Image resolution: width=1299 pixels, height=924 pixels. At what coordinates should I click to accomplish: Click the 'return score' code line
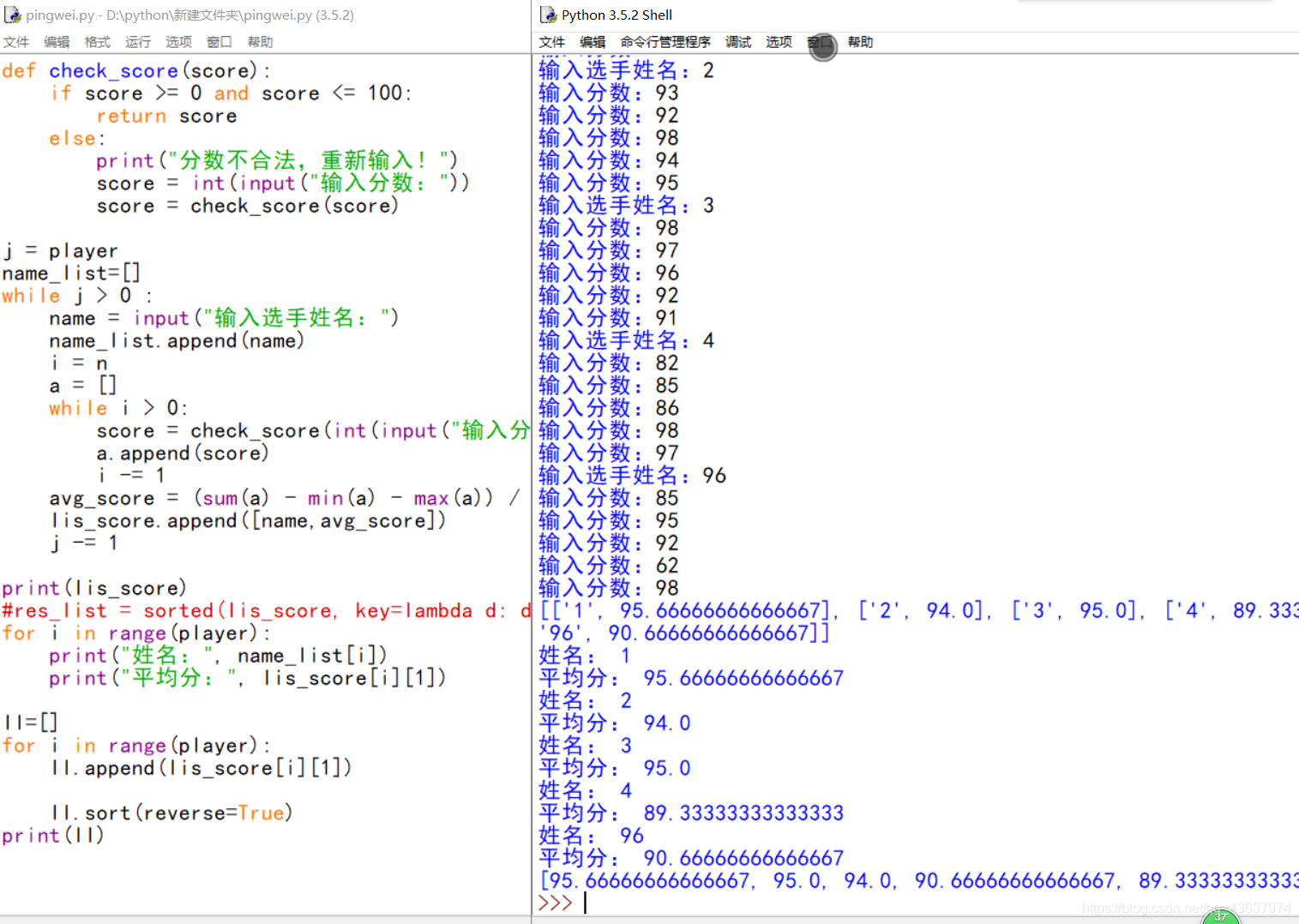pos(166,116)
